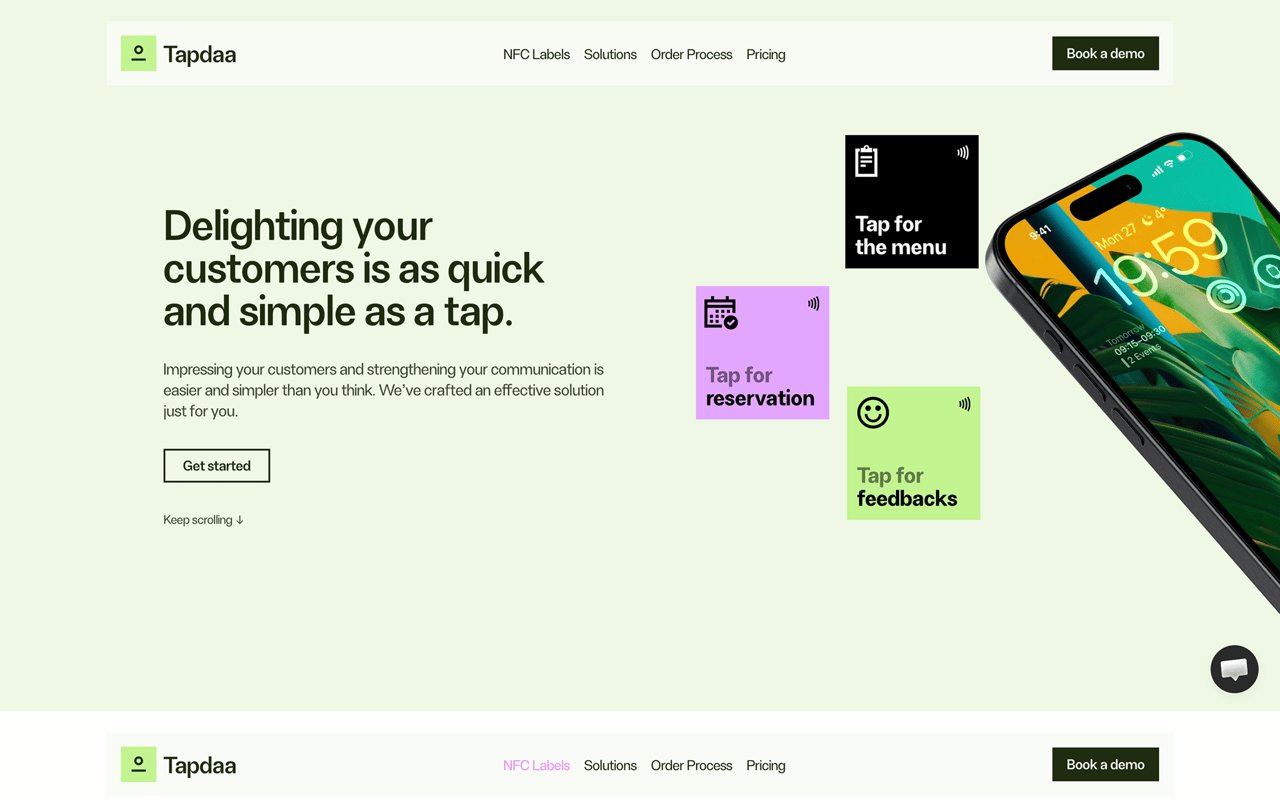
Task: Open NFC Labels in the top navigation
Action: coord(536,54)
